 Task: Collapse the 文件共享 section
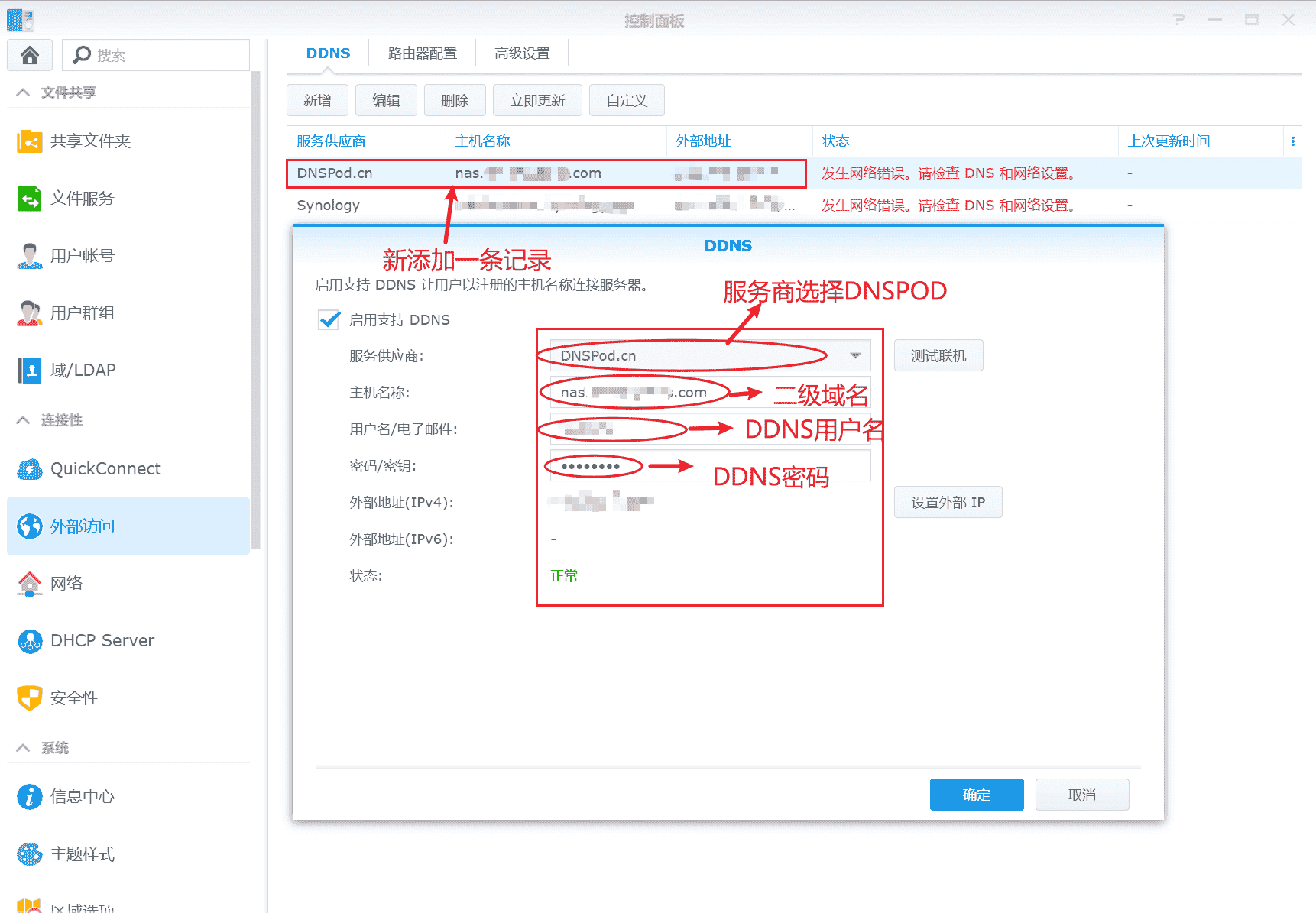click(x=24, y=92)
